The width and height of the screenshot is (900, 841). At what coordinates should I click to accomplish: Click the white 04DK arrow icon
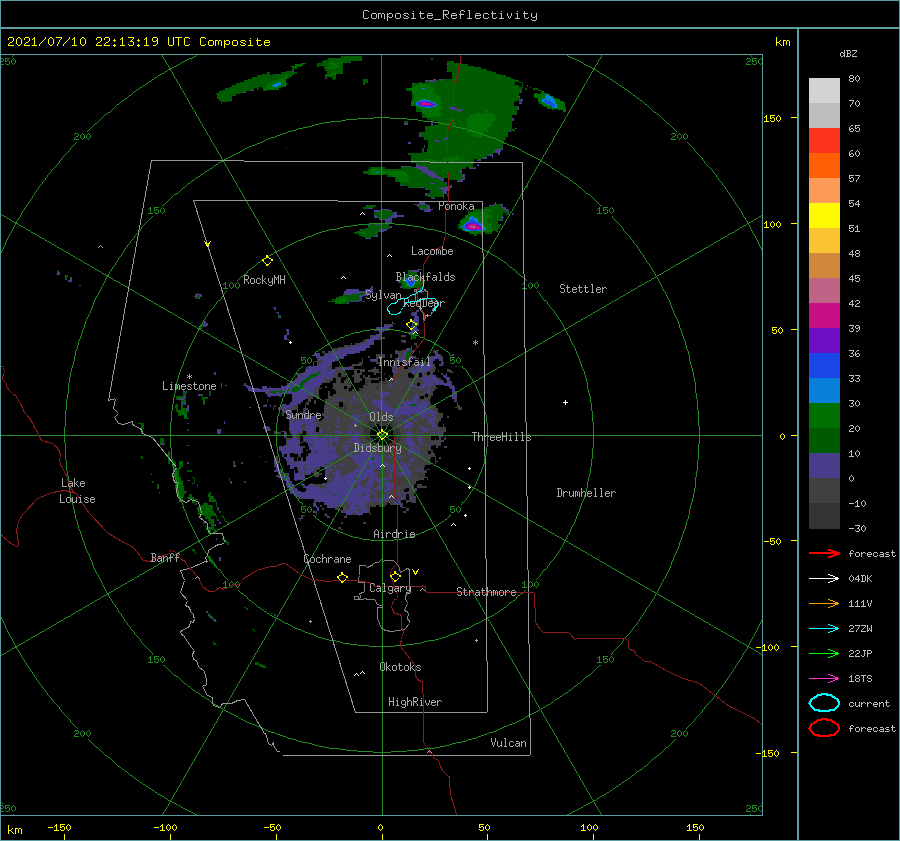(x=824, y=578)
